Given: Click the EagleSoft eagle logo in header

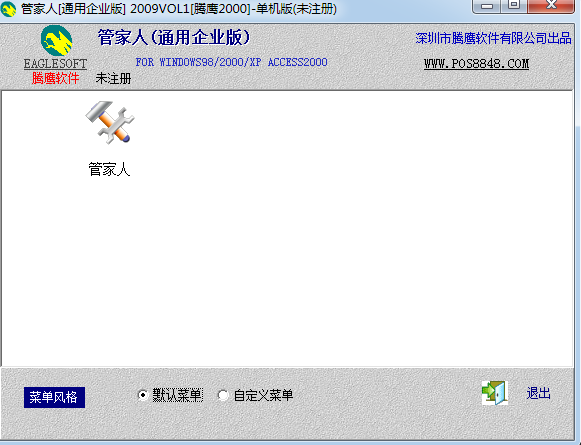Looking at the screenshot, I should click(56, 41).
